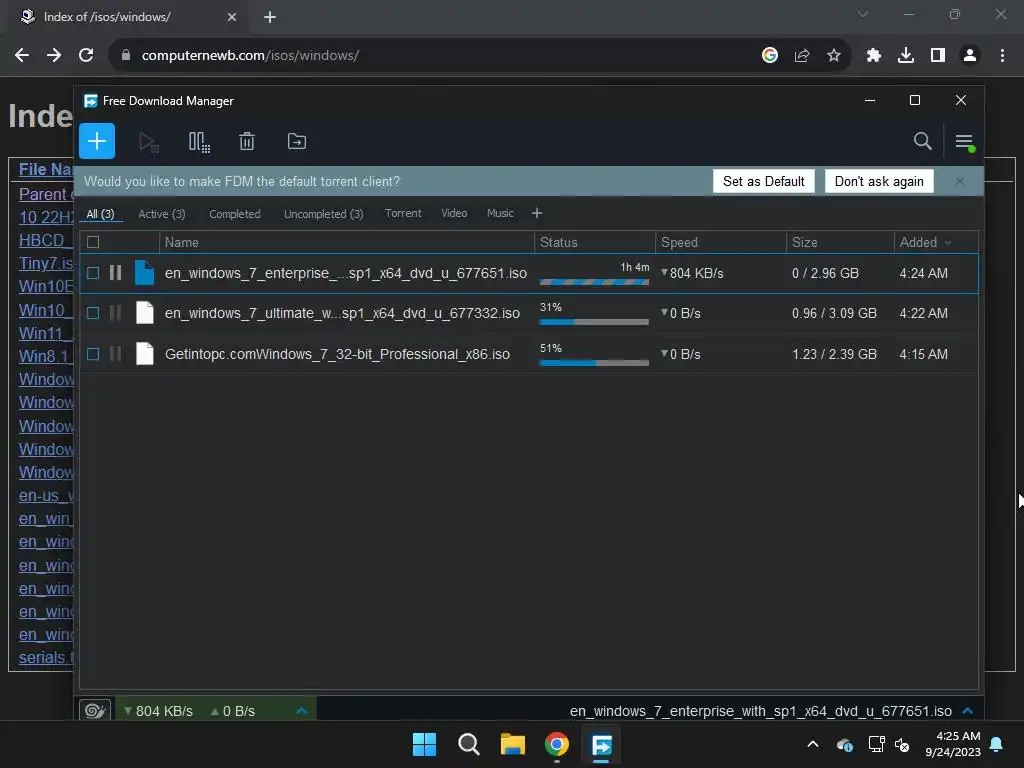Click the Set as Default button
Viewport: 1024px width, 768px height.
pos(763,182)
